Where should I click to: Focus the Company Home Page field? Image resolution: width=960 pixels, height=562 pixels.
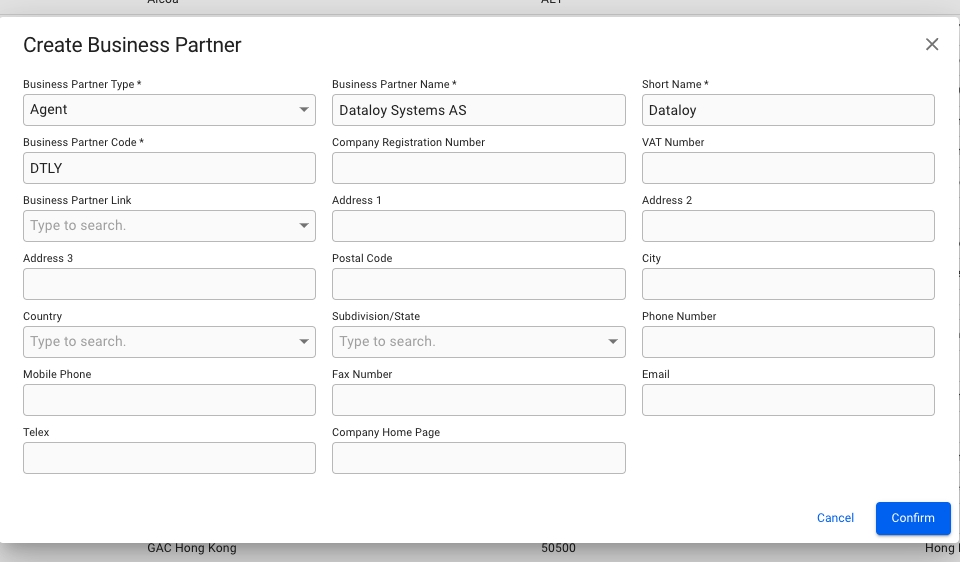[x=478, y=458]
